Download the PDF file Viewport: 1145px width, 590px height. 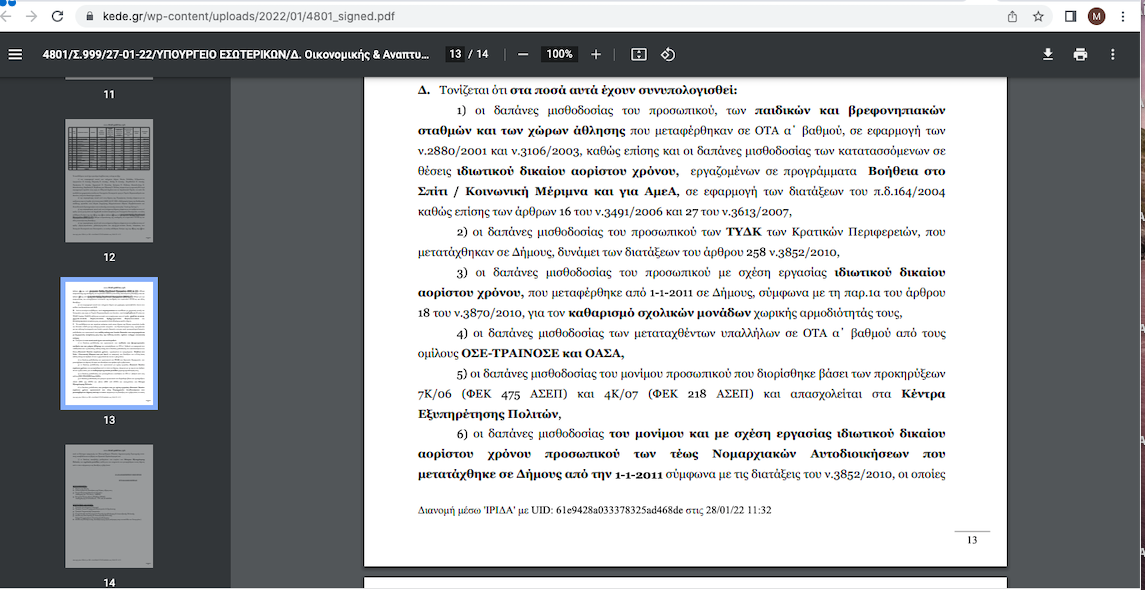(x=1048, y=54)
